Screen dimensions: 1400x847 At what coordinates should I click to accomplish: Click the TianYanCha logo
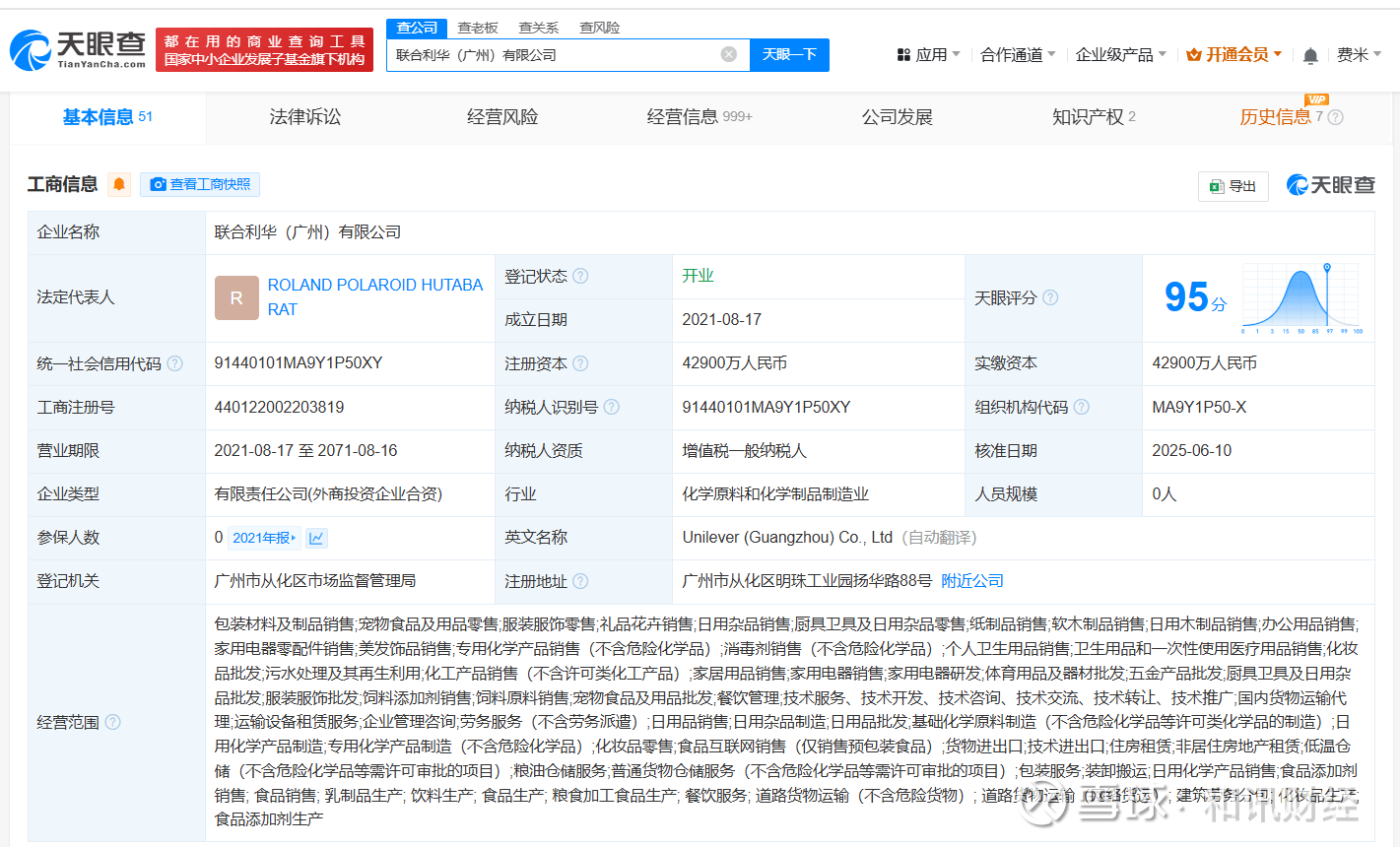coord(79,49)
